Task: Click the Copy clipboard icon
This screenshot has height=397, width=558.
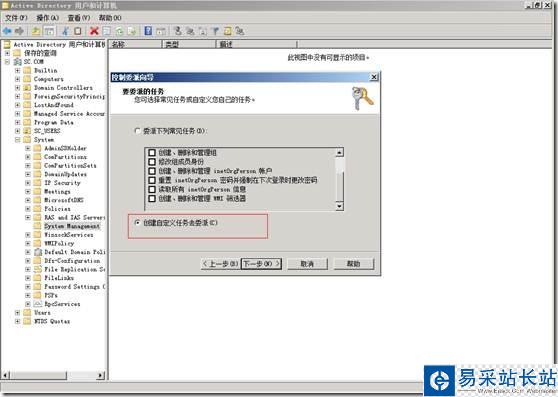Action: 77,31
